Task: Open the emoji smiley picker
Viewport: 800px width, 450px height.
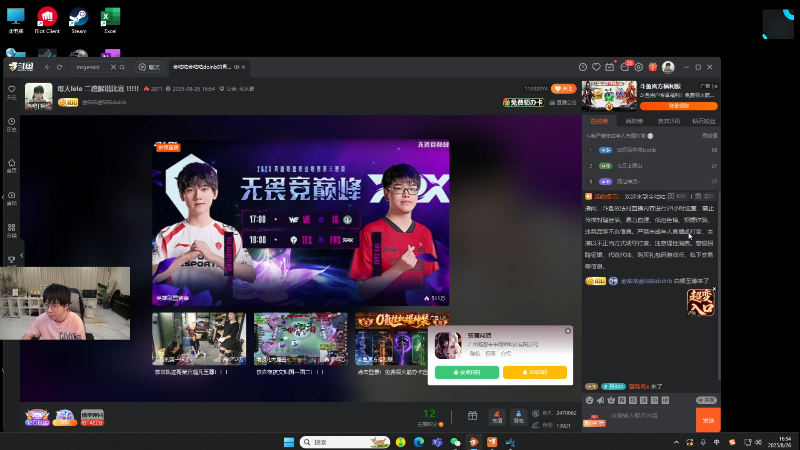Action: click(589, 401)
